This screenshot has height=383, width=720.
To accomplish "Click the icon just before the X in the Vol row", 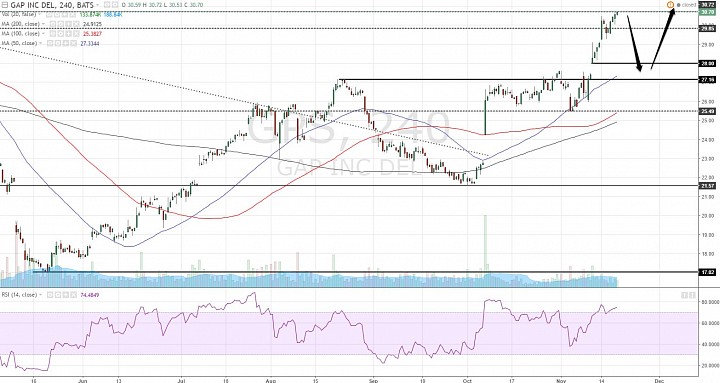I will [64, 14].
